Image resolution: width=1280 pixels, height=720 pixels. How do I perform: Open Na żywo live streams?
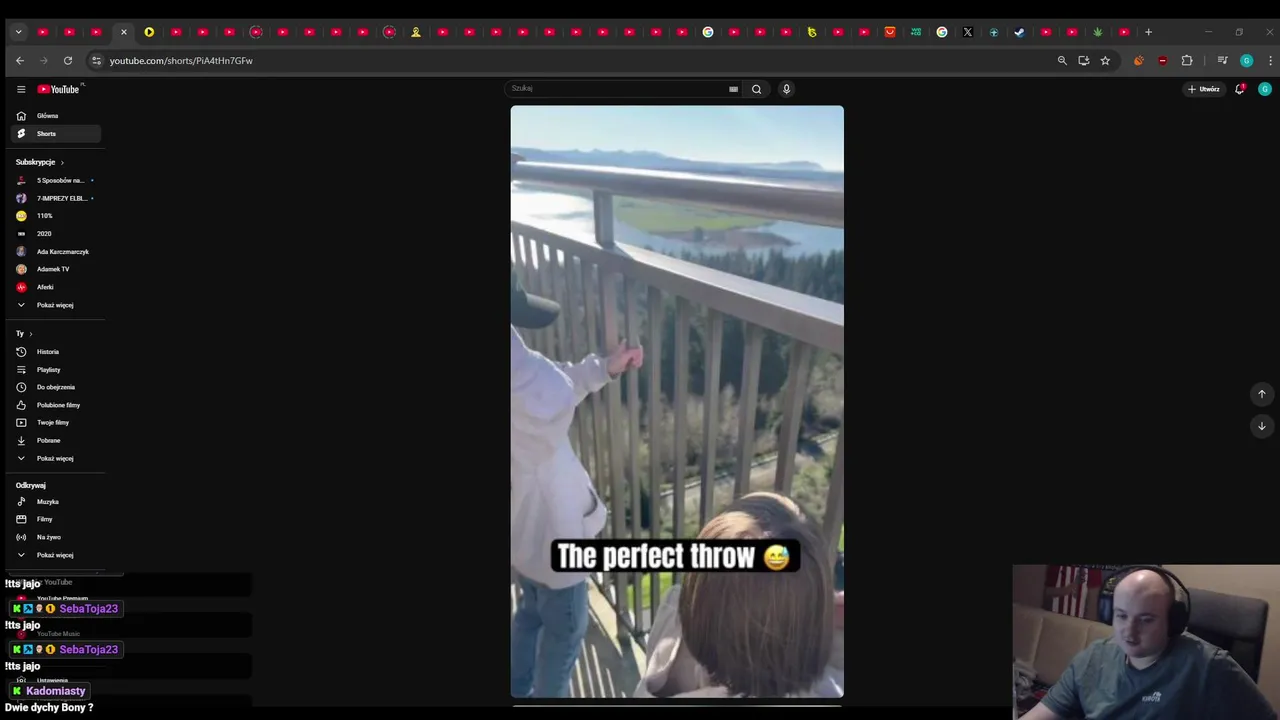56,537
